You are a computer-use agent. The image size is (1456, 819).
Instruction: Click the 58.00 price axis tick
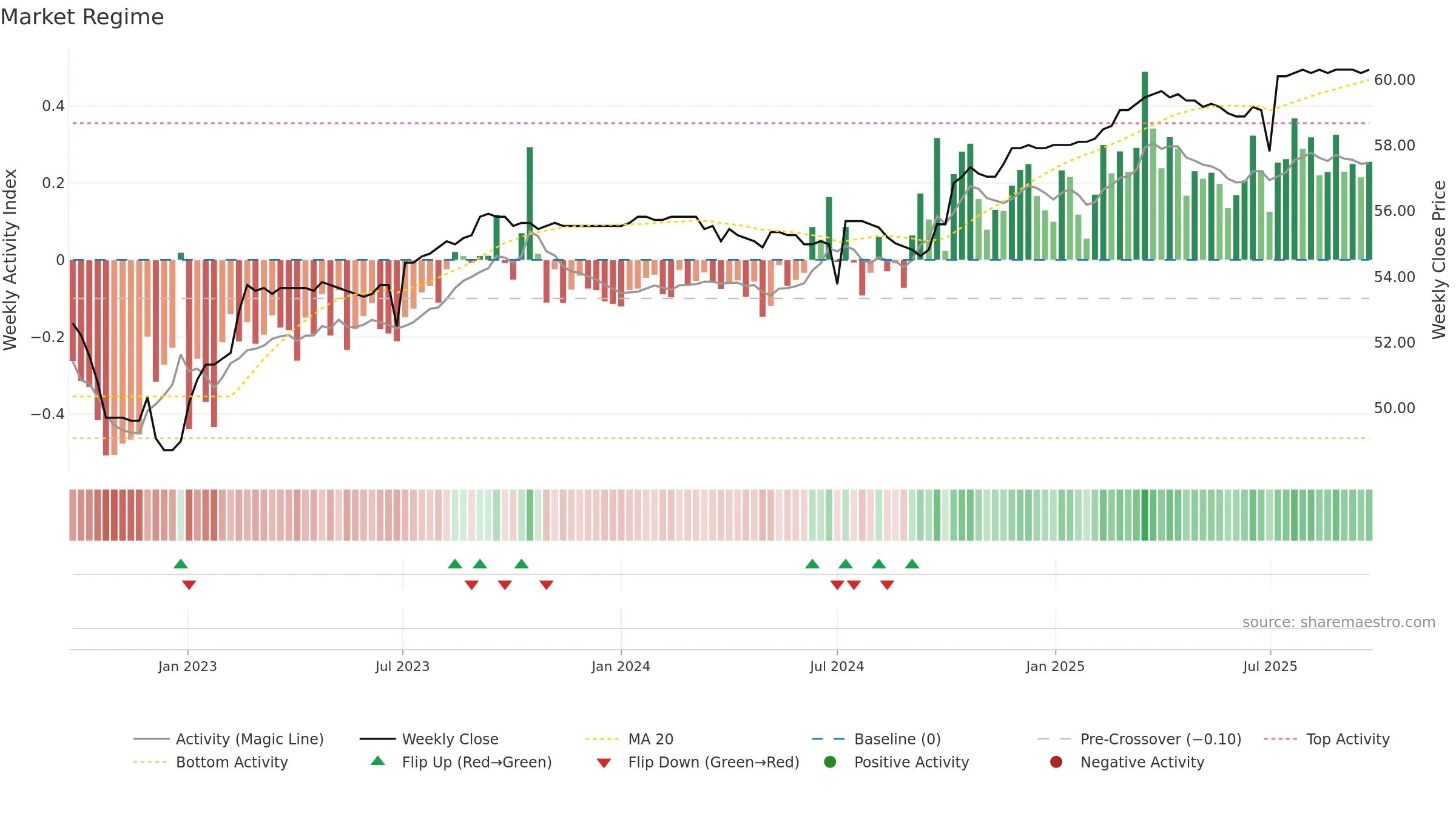[1394, 146]
